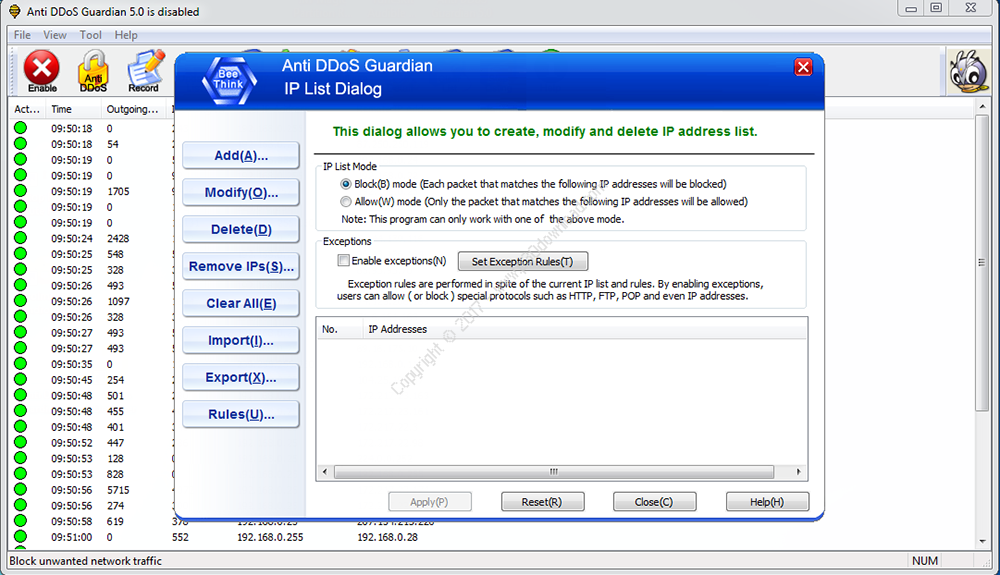Click Set Exception Rules(T) button
The width and height of the screenshot is (1000, 575).
coord(522,261)
